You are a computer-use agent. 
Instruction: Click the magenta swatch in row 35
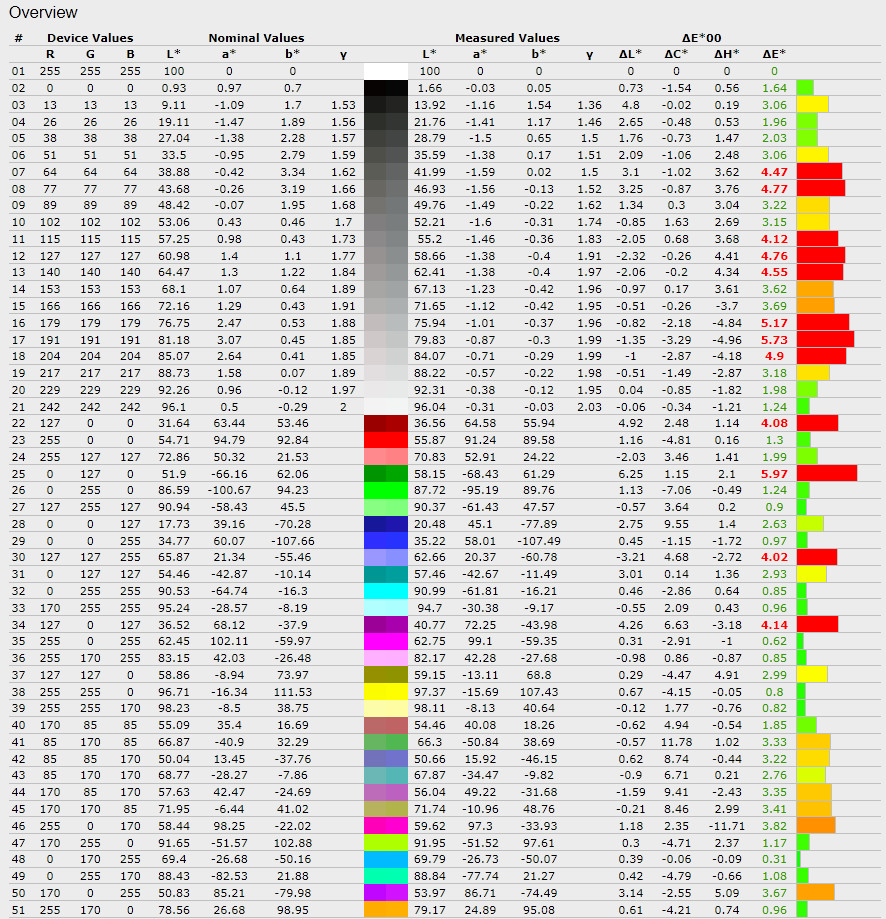pyautogui.click(x=386, y=641)
